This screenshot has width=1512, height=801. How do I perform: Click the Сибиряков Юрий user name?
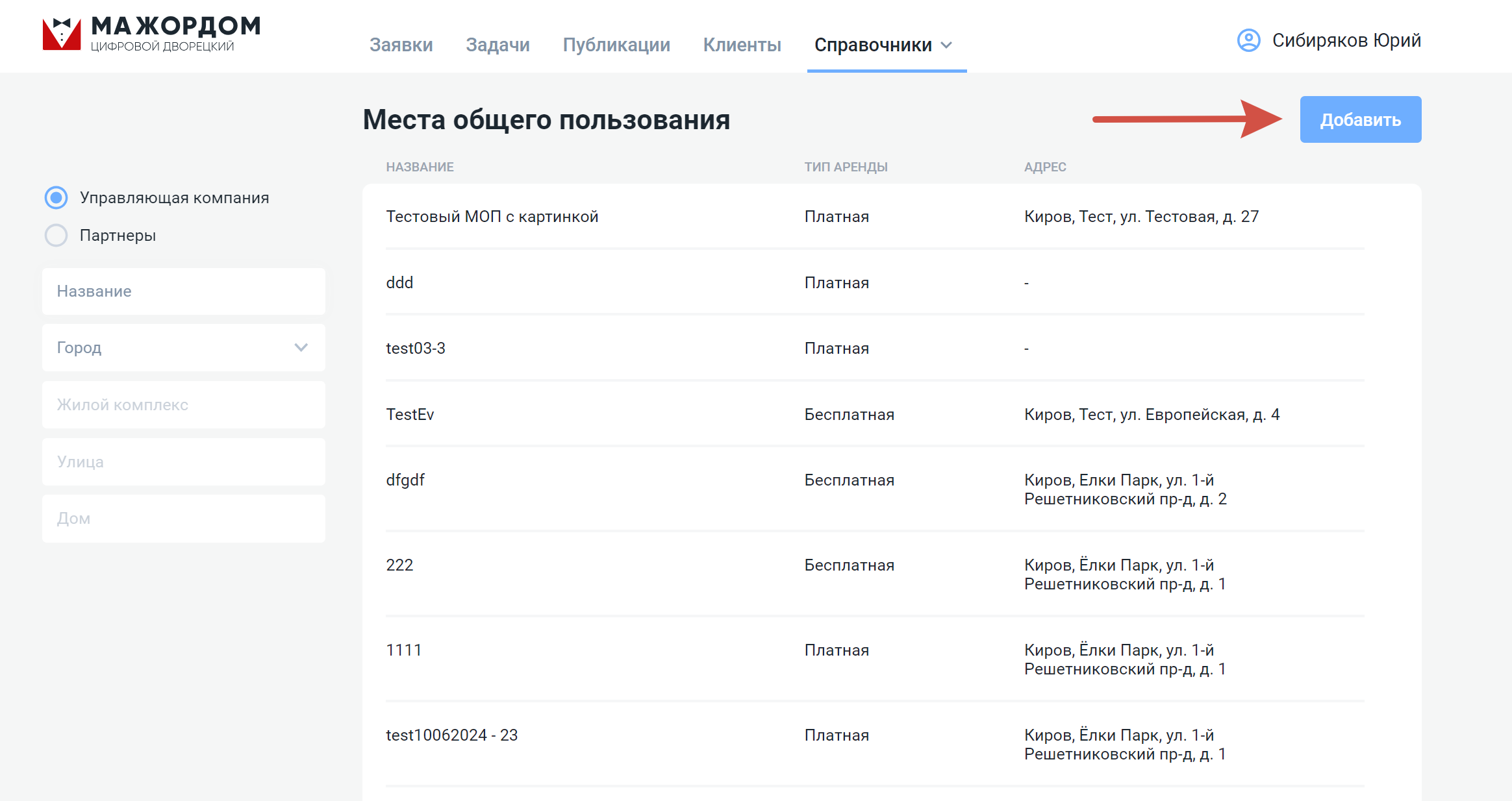(x=1346, y=40)
